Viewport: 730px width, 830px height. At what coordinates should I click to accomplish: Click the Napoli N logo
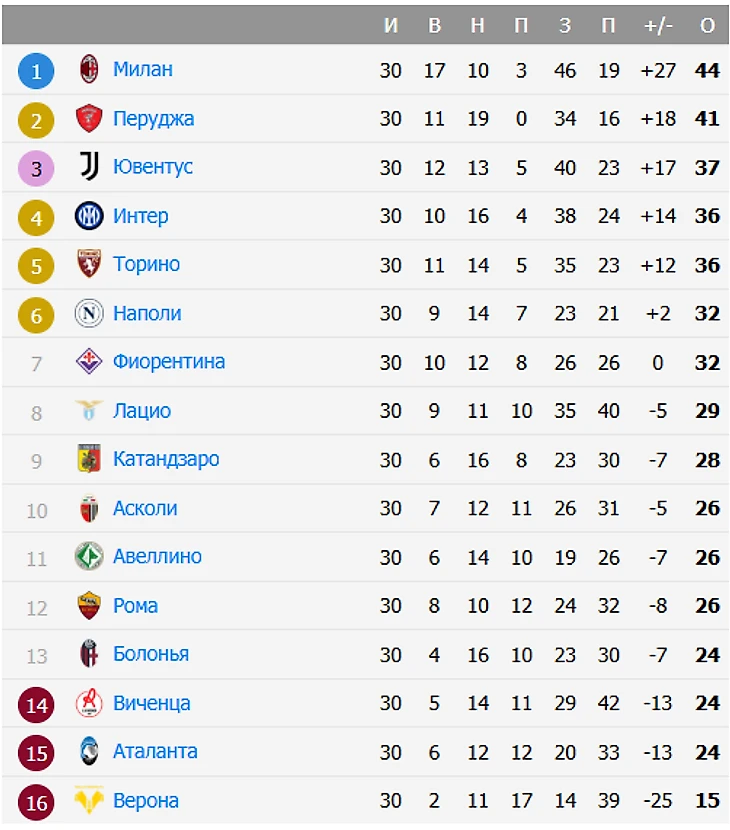coord(89,314)
